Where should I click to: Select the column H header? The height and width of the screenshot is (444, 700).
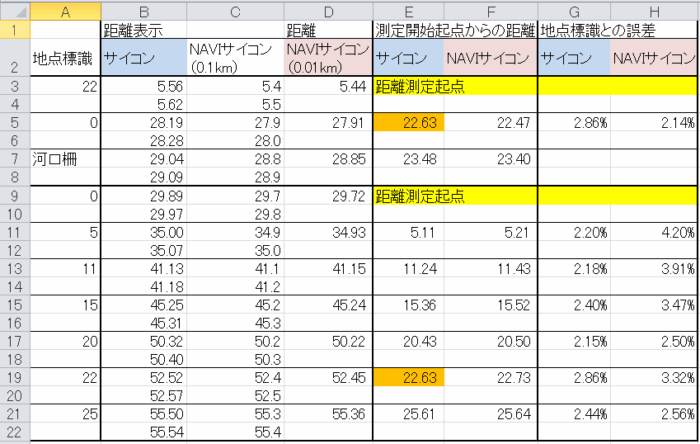tap(654, 10)
